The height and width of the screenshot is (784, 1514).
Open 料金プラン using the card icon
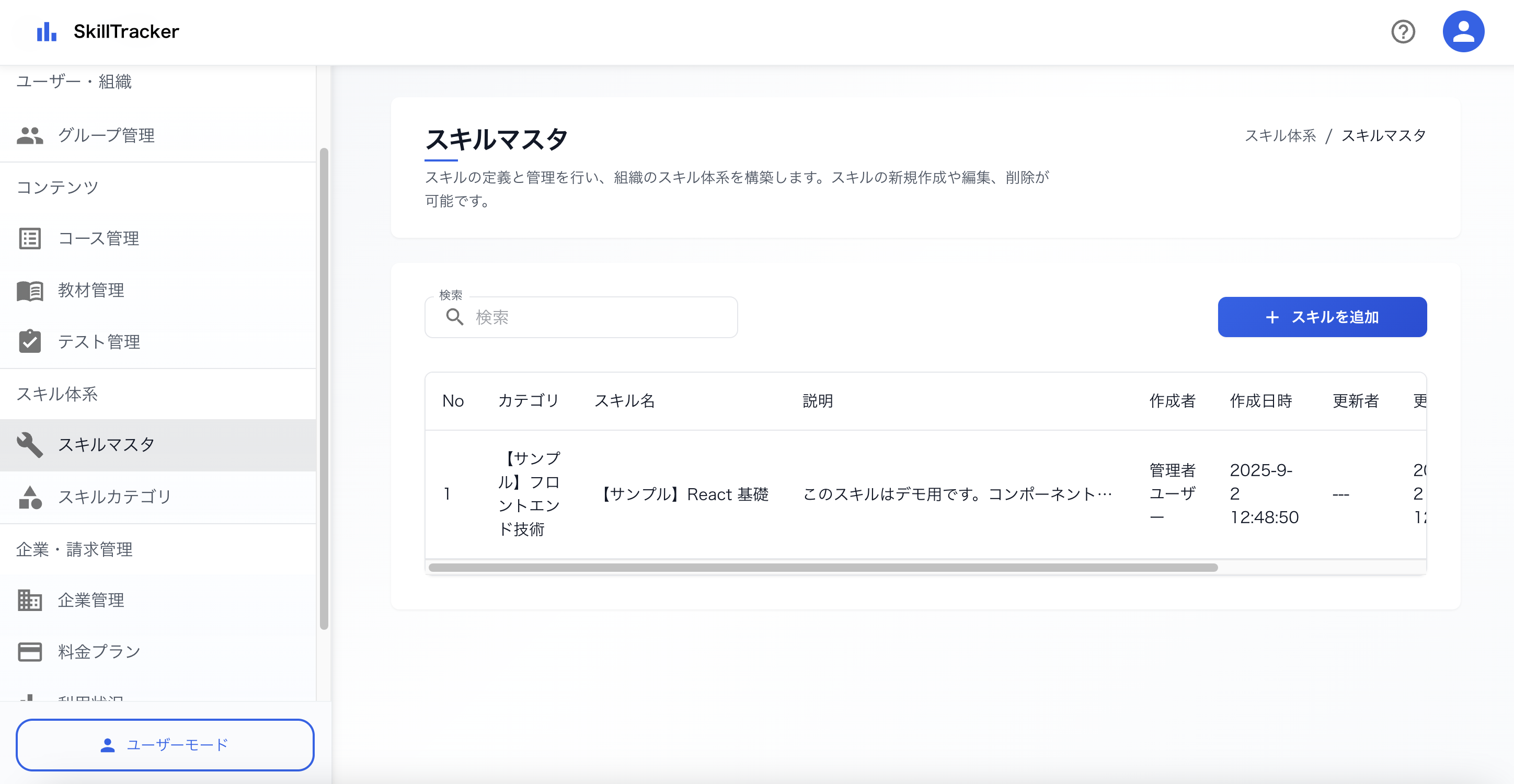coord(29,651)
